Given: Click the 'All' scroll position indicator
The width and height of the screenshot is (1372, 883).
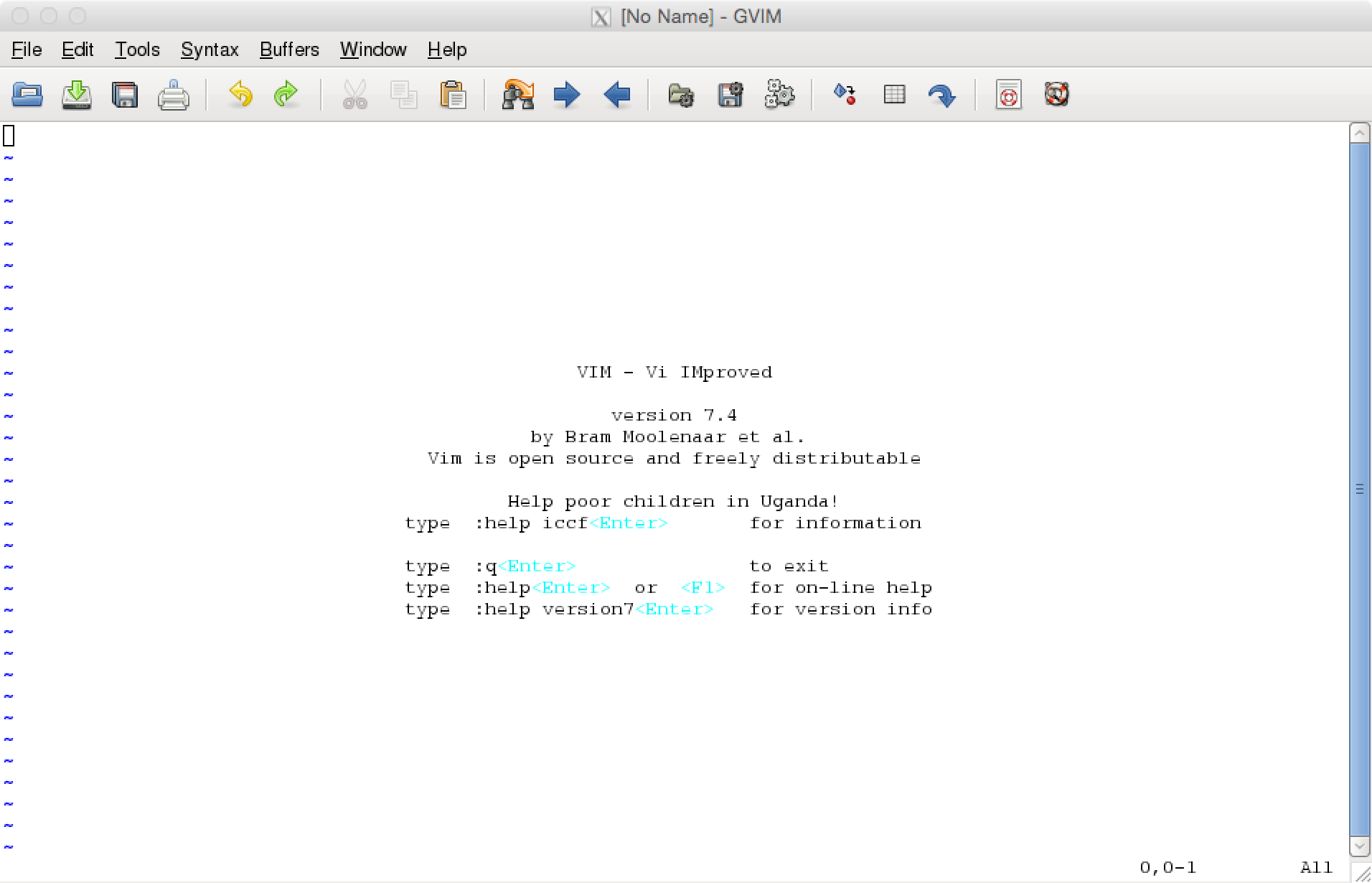Looking at the screenshot, I should (1317, 867).
